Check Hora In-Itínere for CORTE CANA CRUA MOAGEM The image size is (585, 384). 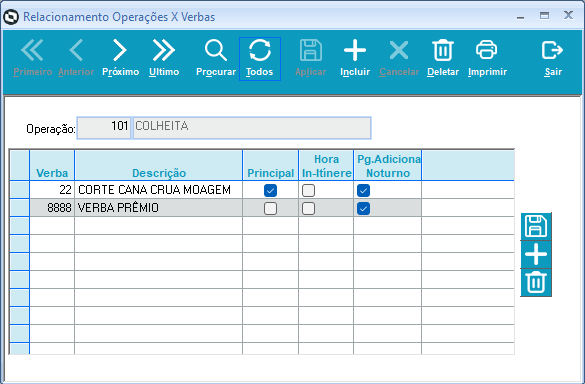(308, 190)
